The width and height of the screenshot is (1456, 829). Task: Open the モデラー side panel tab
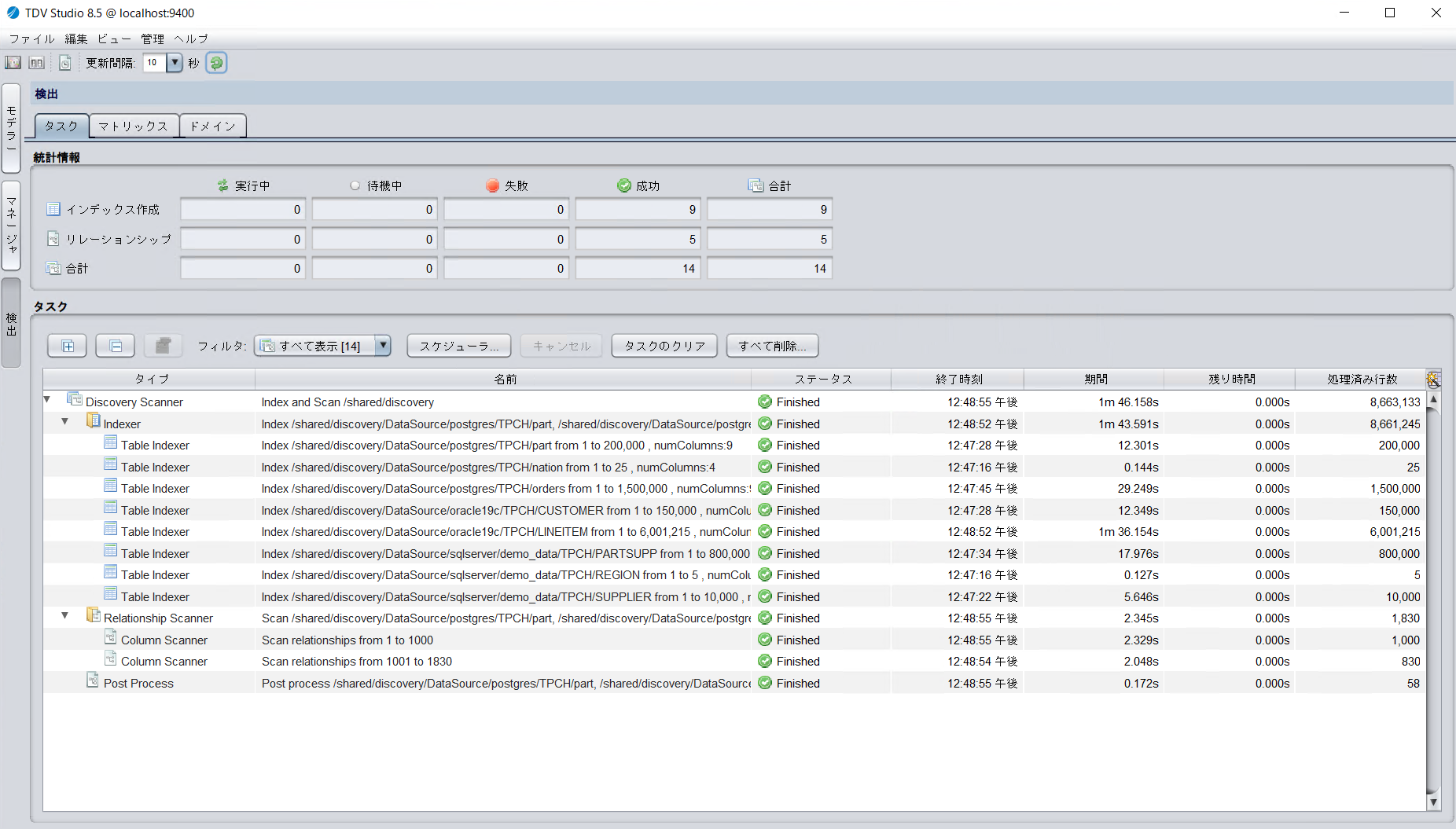(11, 128)
